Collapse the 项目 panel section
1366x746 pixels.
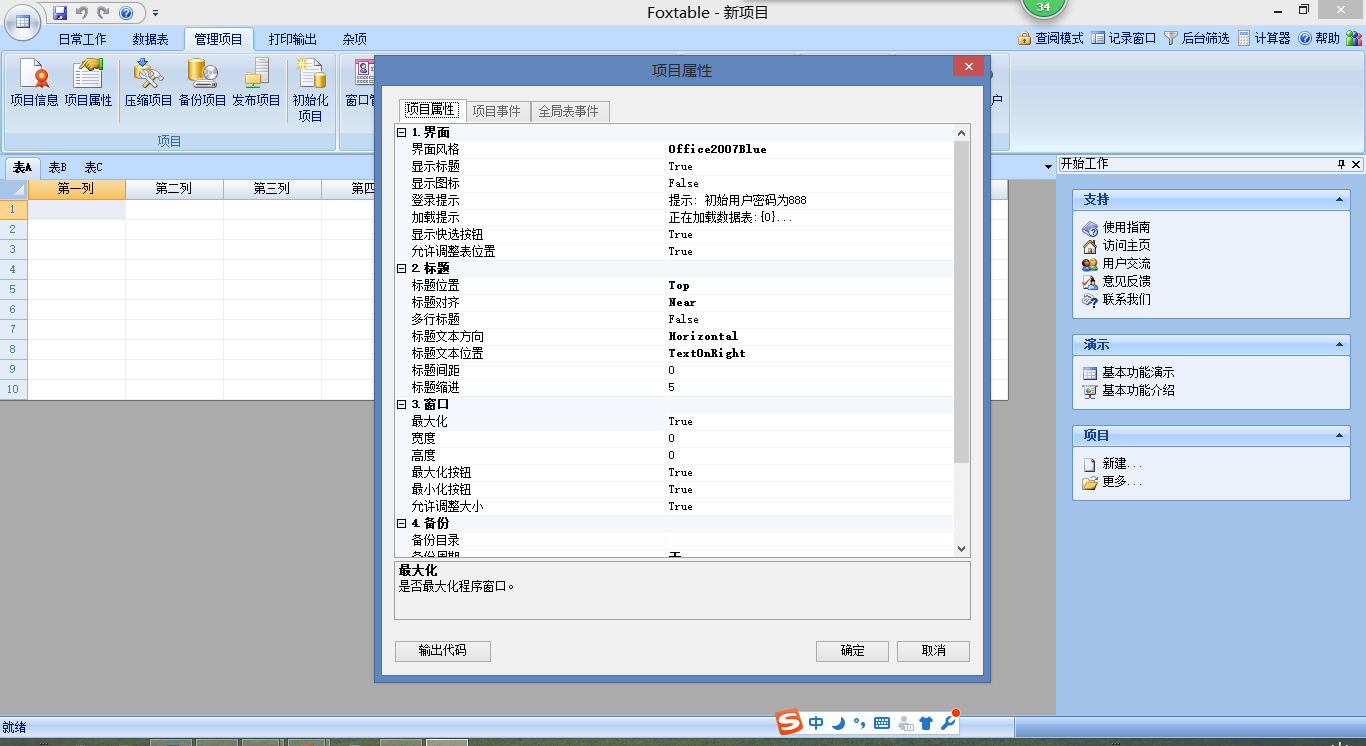click(x=1339, y=436)
